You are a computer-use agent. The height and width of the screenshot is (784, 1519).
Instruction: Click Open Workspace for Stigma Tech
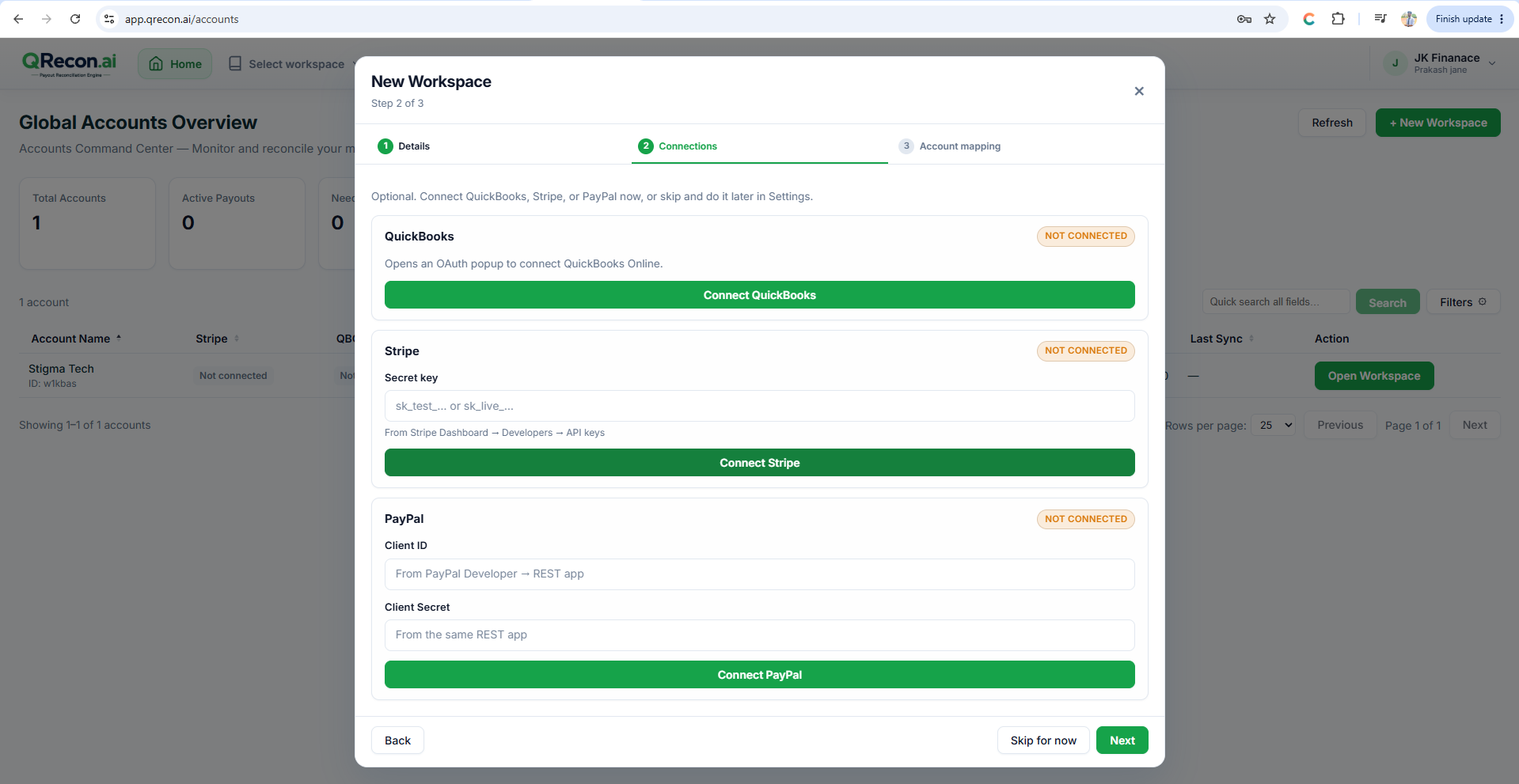[1373, 376]
